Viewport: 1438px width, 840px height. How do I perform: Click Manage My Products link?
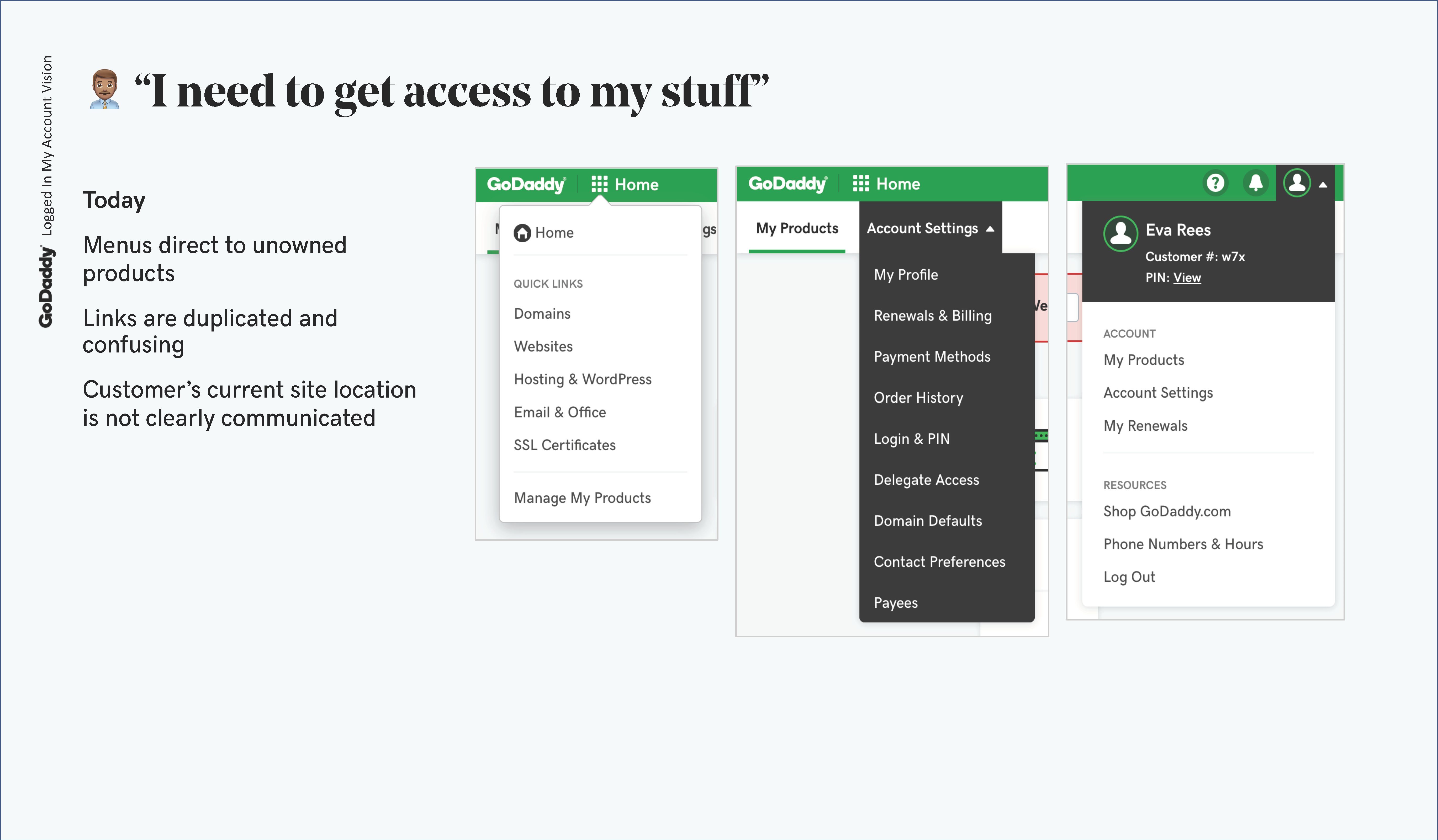coord(582,498)
